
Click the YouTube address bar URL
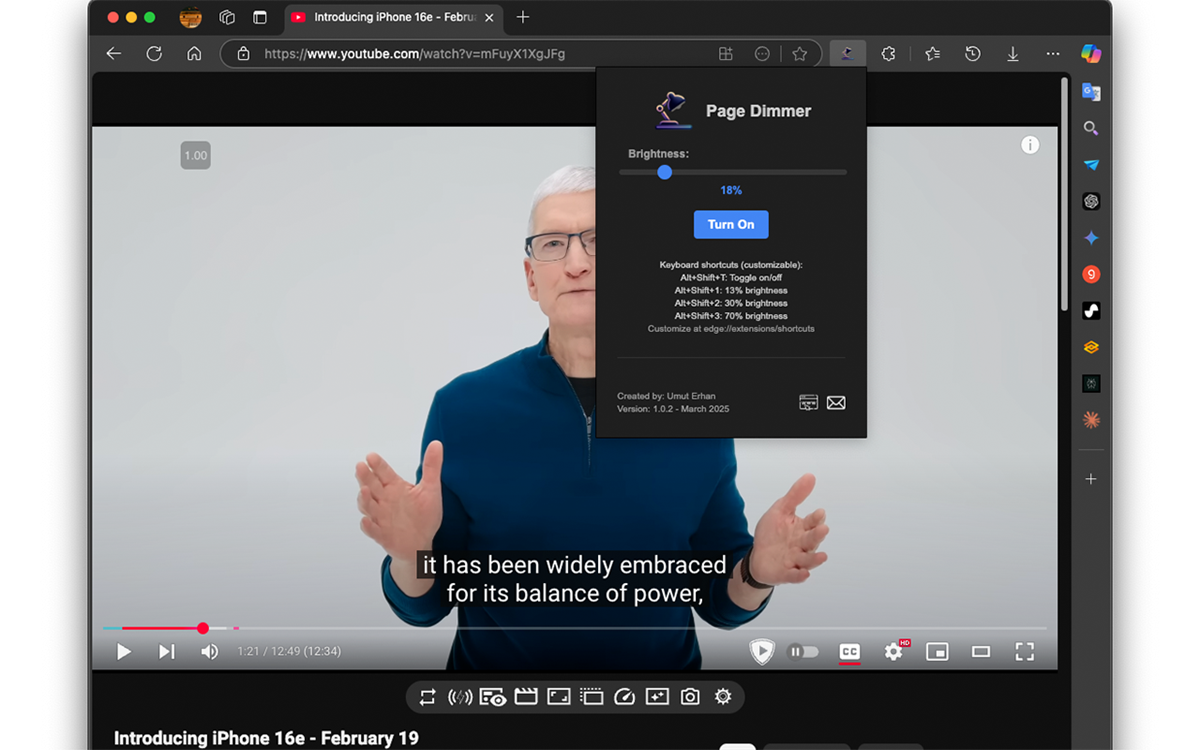tap(415, 54)
